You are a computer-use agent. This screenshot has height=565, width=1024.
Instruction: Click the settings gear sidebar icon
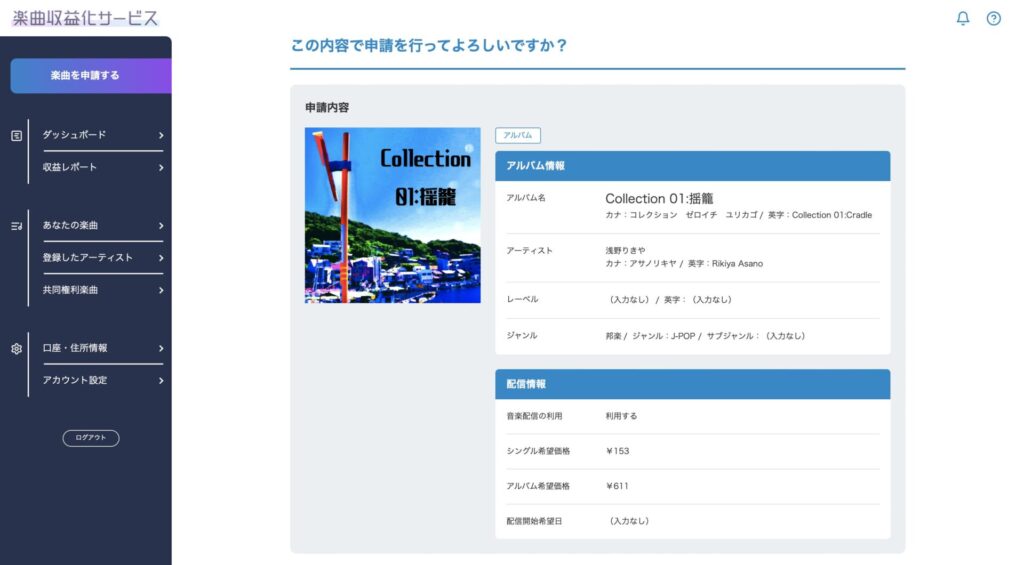(16, 349)
